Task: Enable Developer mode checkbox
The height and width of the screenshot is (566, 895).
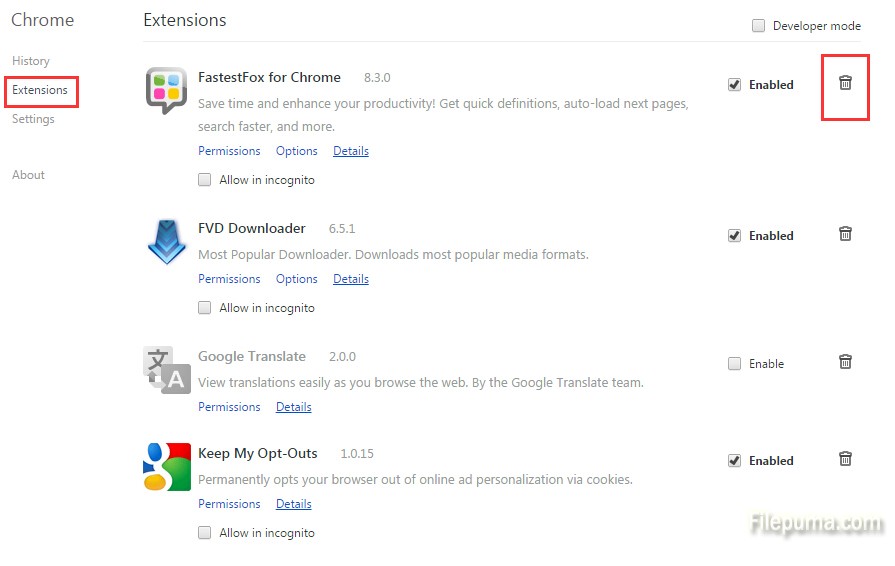Action: click(x=759, y=26)
